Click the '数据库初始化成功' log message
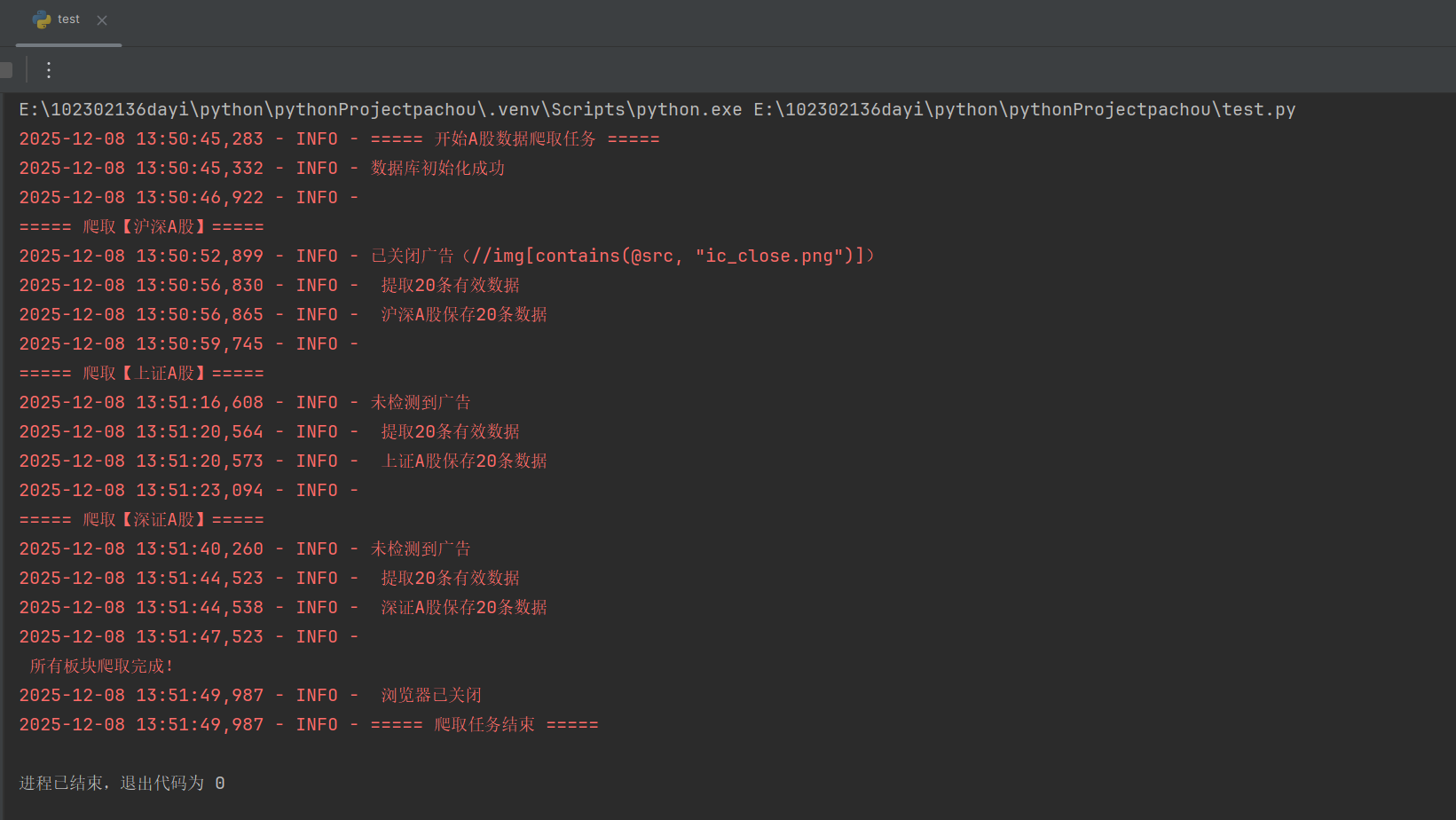1456x820 pixels. pyautogui.click(x=437, y=168)
